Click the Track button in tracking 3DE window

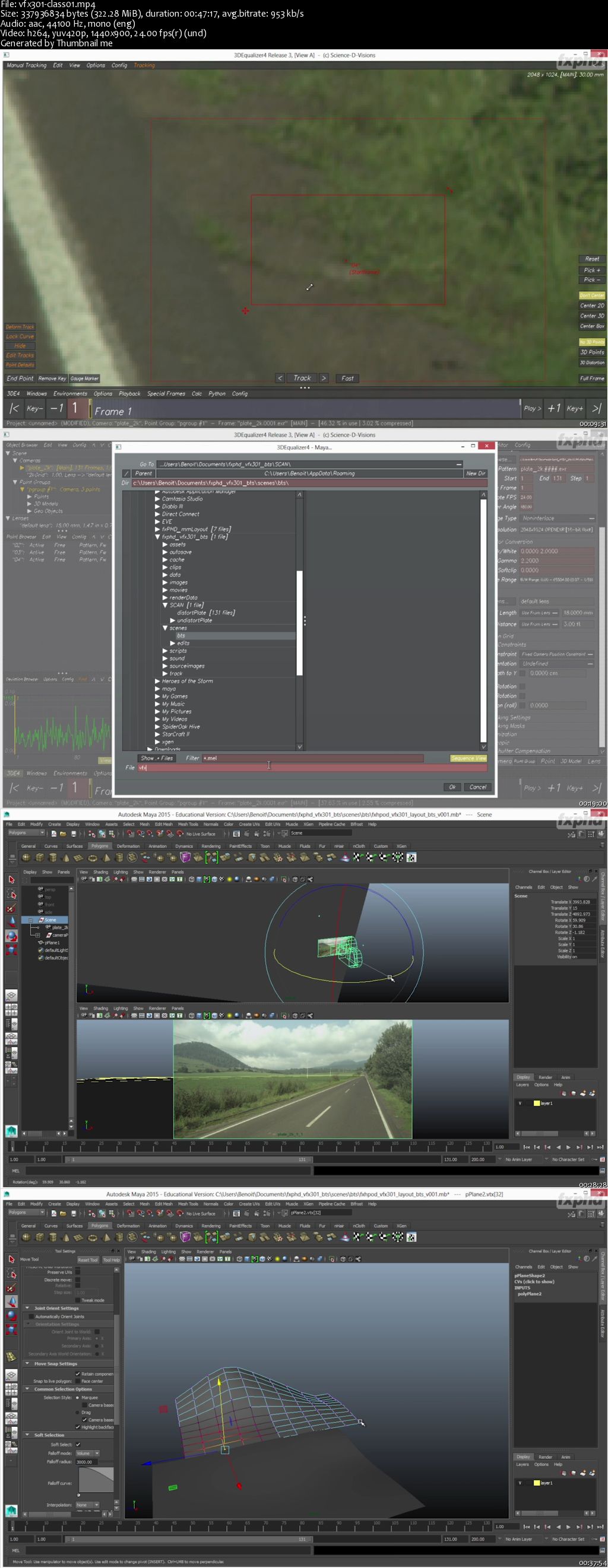(302, 378)
